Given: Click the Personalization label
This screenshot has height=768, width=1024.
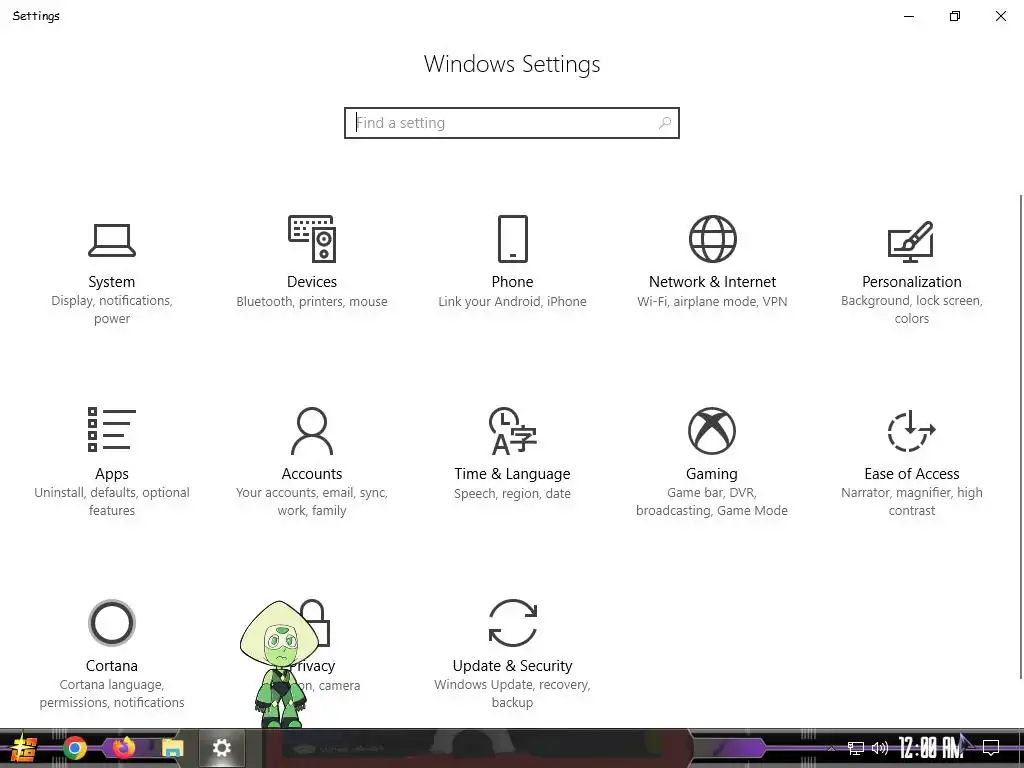Looking at the screenshot, I should [x=912, y=282].
